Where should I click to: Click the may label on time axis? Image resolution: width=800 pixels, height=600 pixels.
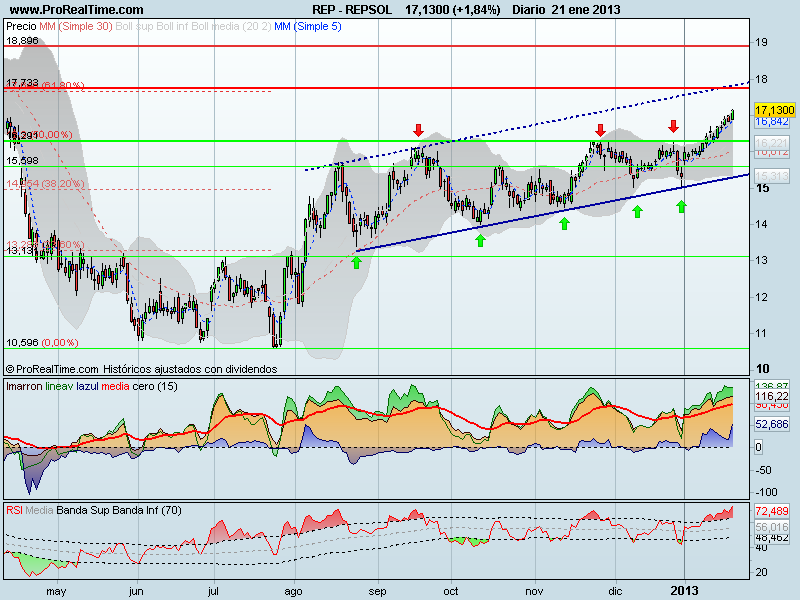(56, 592)
